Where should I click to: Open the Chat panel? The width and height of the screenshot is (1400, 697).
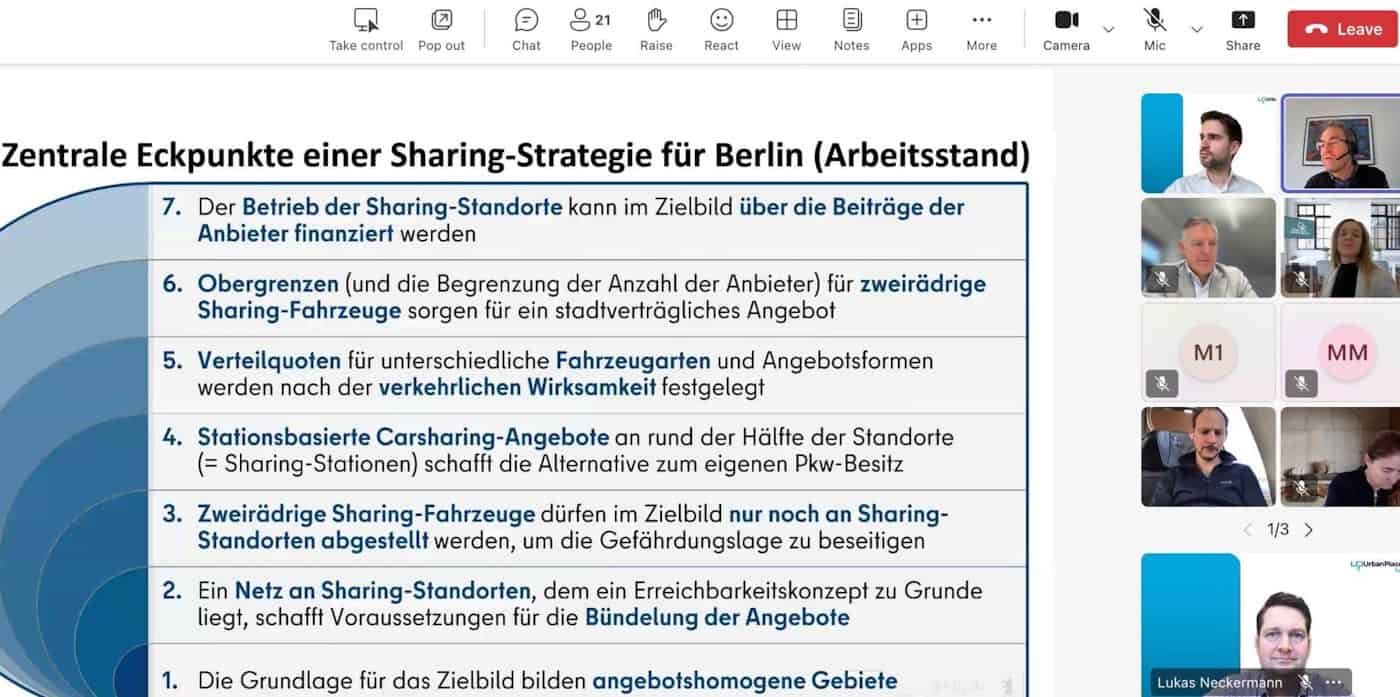(x=526, y=21)
